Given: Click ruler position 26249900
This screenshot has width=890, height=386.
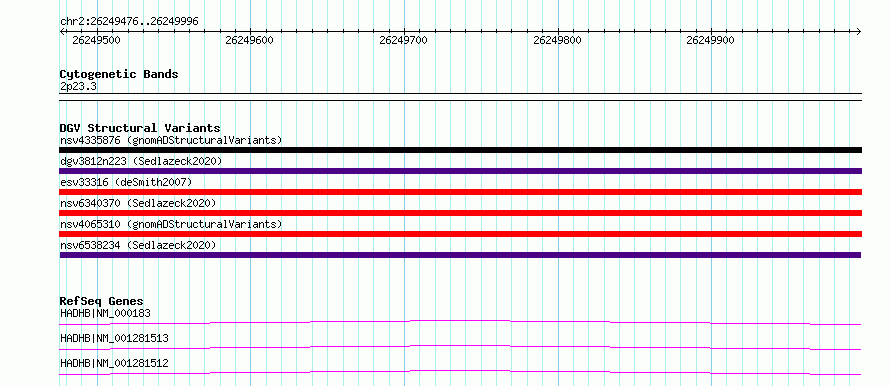Looking at the screenshot, I should click(710, 40).
